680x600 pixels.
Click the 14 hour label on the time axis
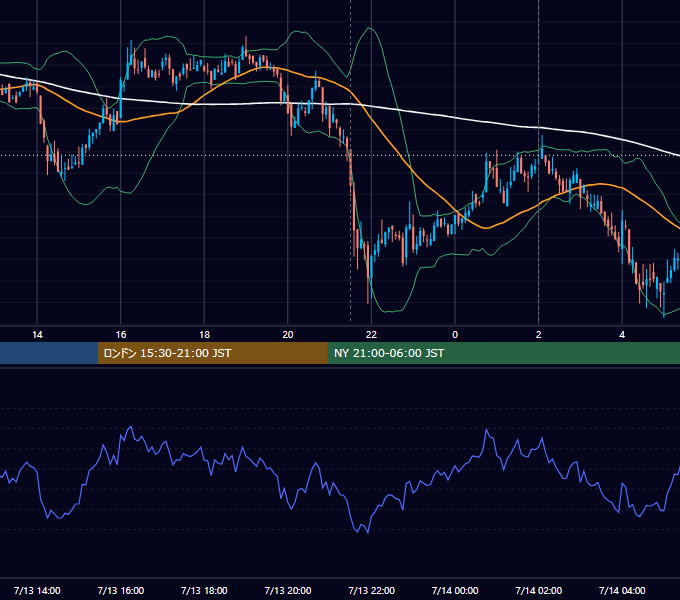coord(37,335)
